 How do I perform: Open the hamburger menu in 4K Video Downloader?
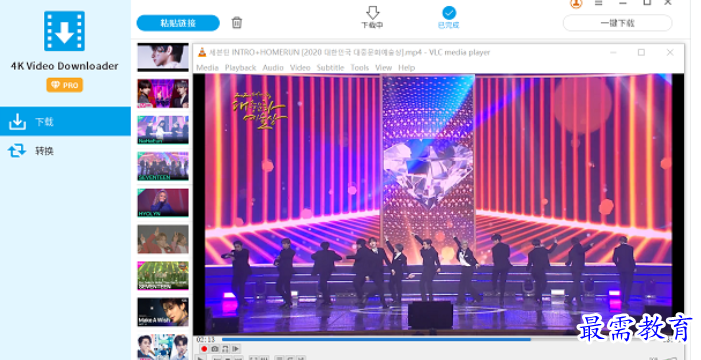[599, 3]
